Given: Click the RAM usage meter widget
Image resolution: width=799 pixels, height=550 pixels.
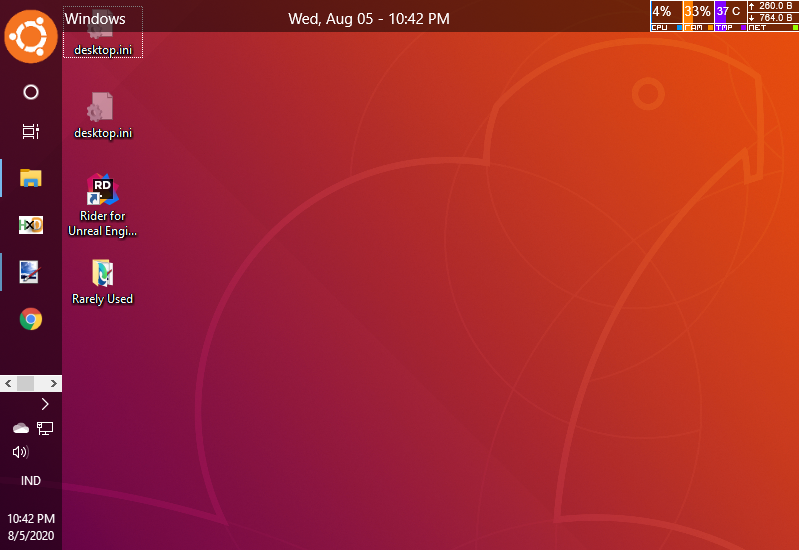Looking at the screenshot, I should [x=699, y=16].
